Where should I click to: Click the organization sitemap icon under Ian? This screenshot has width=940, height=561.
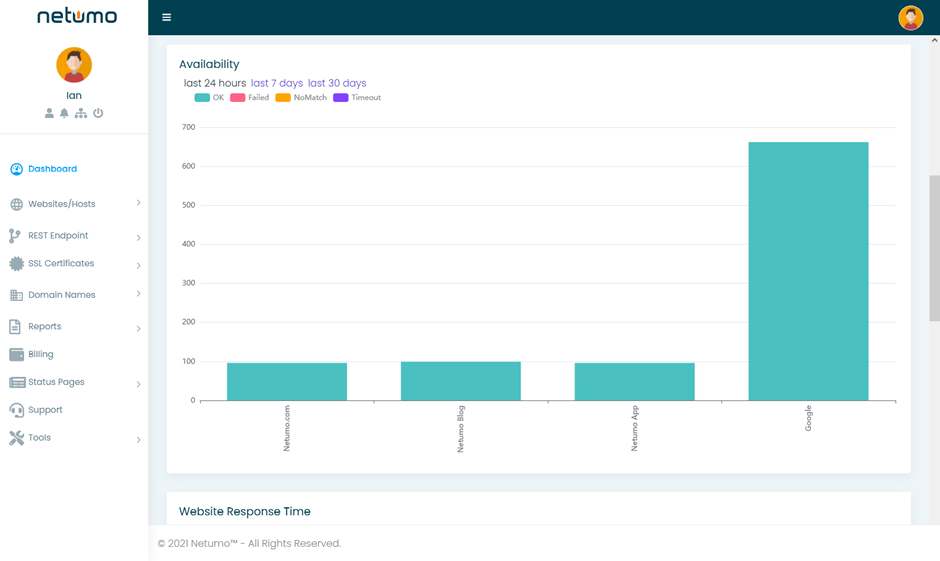coord(80,113)
